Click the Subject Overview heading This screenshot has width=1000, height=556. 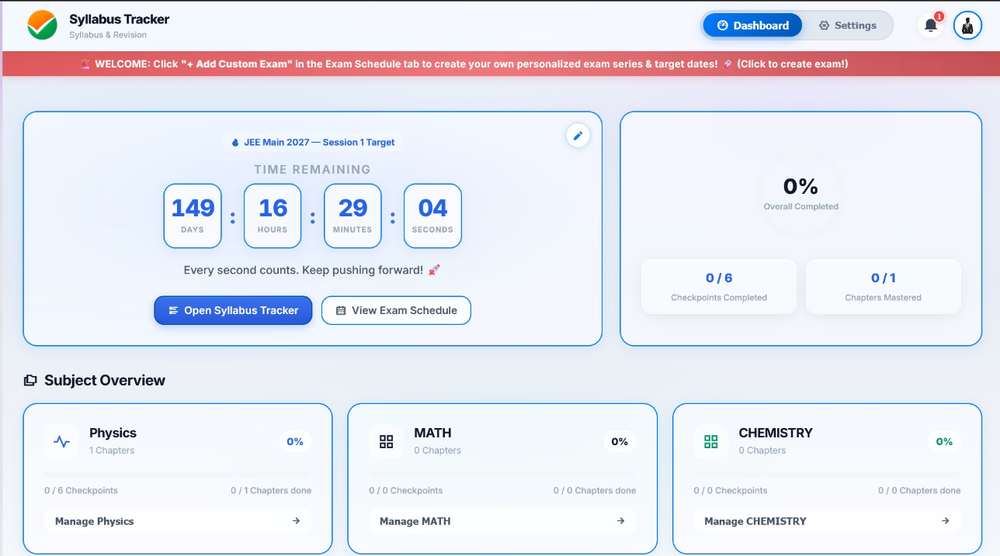click(x=105, y=381)
